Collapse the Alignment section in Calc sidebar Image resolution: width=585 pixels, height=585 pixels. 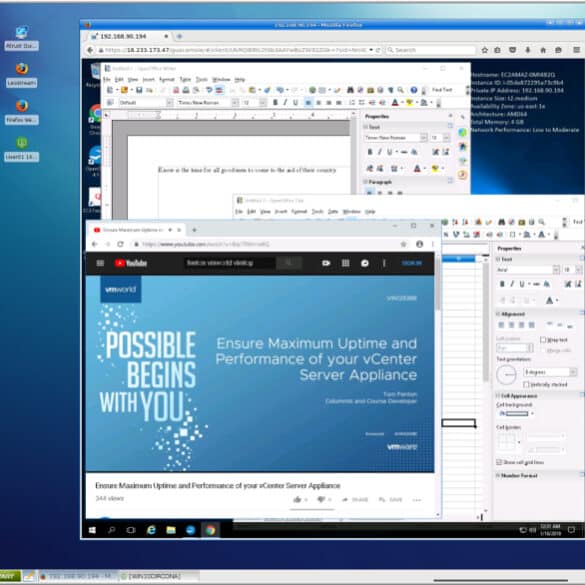click(497, 314)
